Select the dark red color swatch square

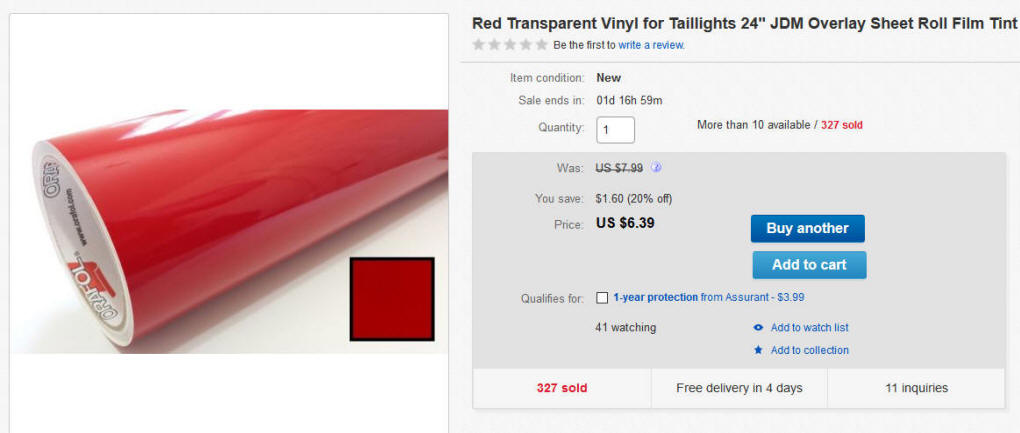[392, 299]
